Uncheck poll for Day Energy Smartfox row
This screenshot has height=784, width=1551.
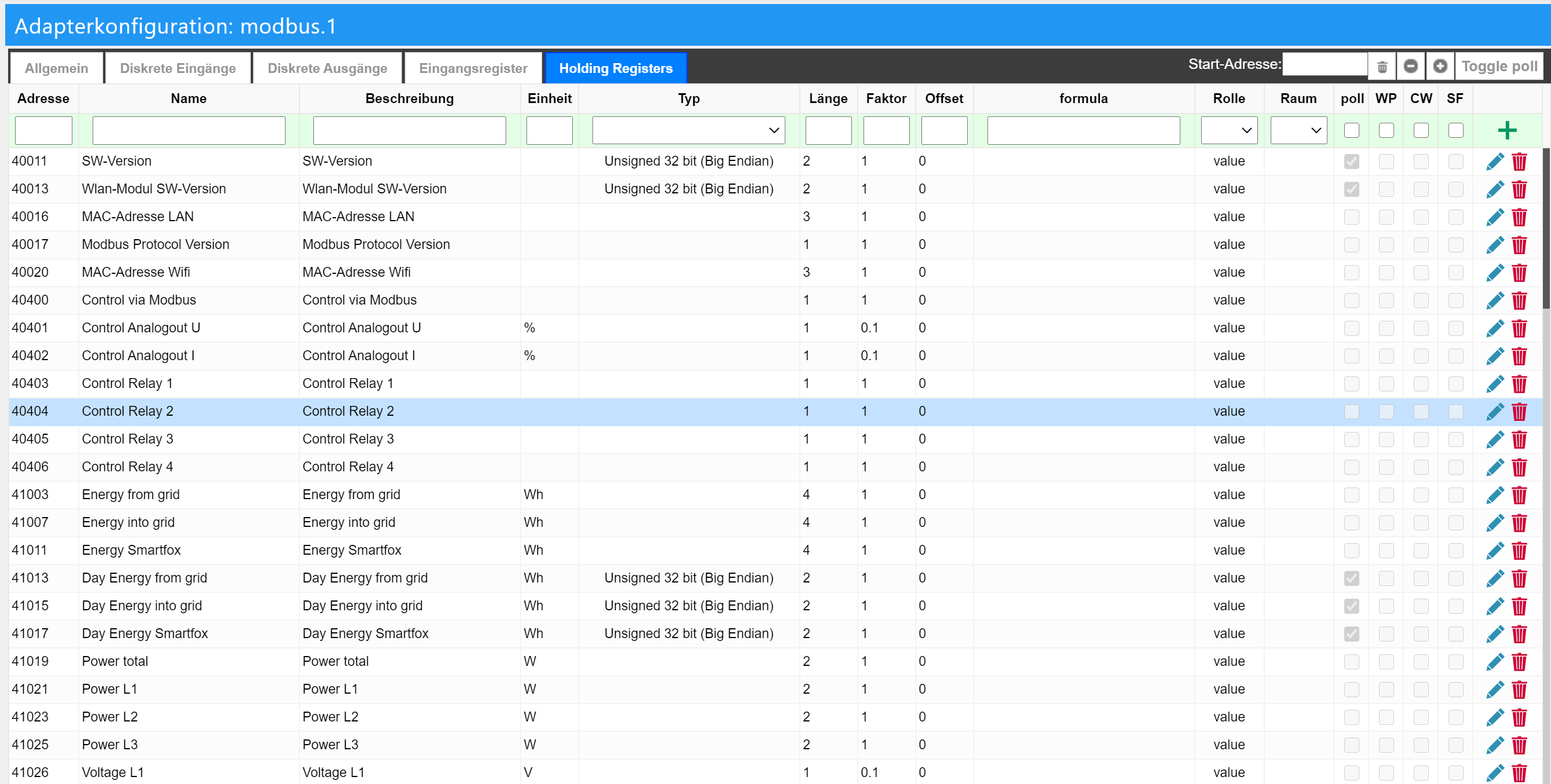click(1351, 633)
